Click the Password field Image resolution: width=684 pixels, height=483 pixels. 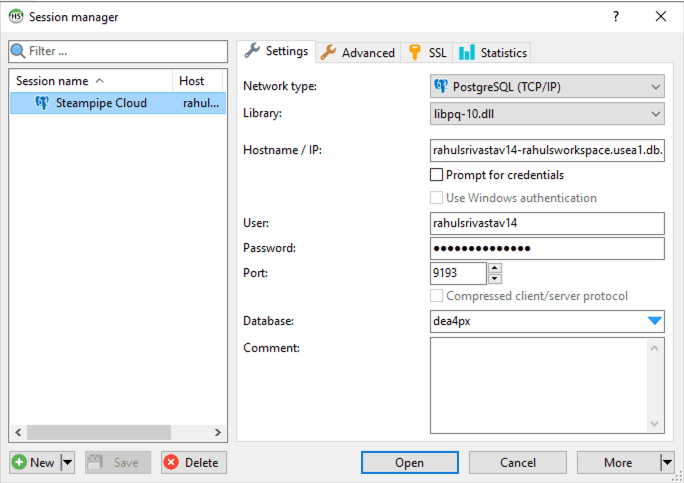coord(547,248)
